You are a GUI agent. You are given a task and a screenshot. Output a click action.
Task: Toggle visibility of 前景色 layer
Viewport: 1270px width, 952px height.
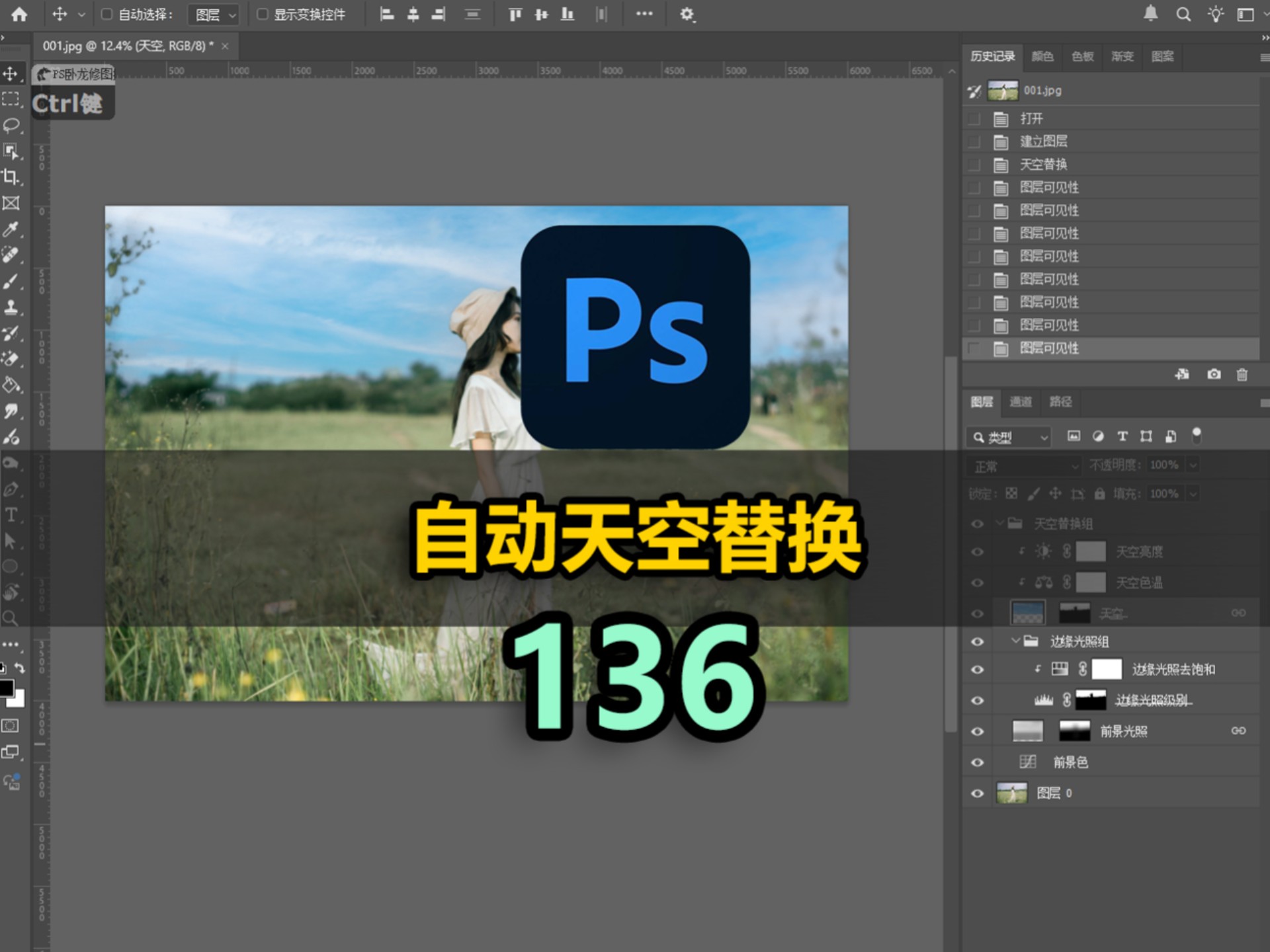[x=977, y=762]
